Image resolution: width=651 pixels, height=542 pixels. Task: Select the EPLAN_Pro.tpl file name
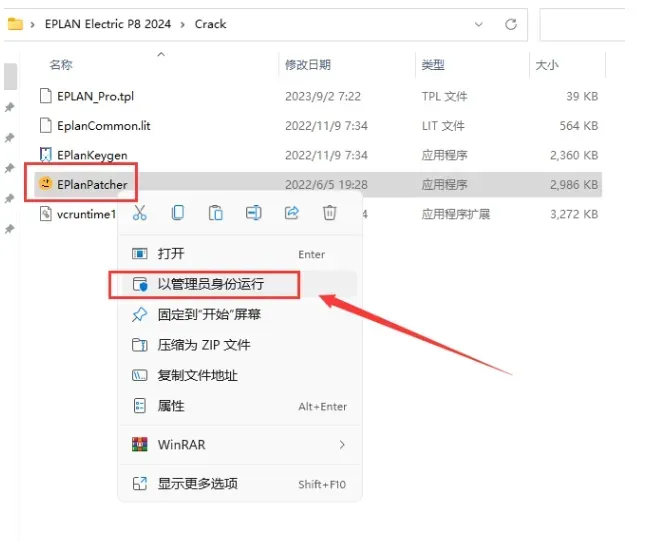pyautogui.click(x=95, y=96)
